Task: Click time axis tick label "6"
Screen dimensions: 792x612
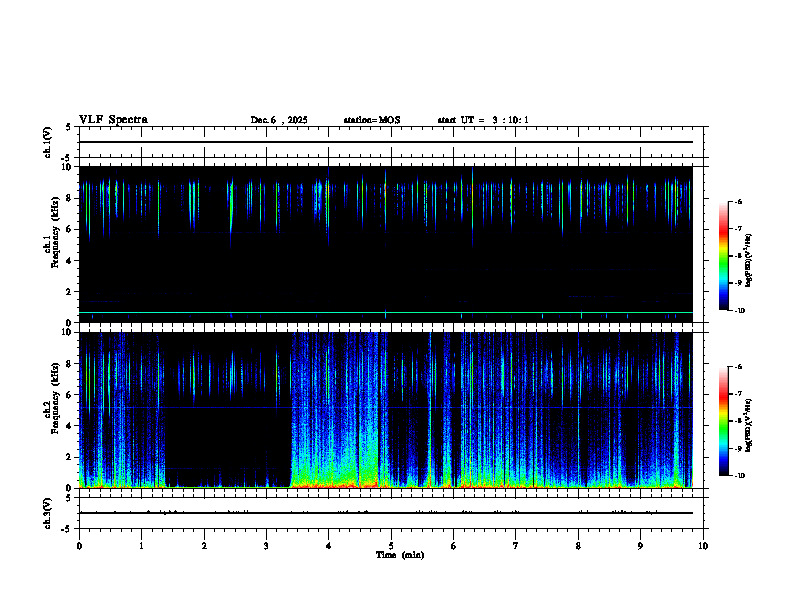Action: pos(454,546)
